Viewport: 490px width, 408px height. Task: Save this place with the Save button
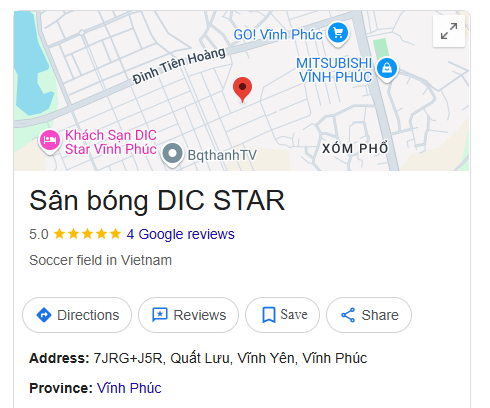[x=282, y=315]
